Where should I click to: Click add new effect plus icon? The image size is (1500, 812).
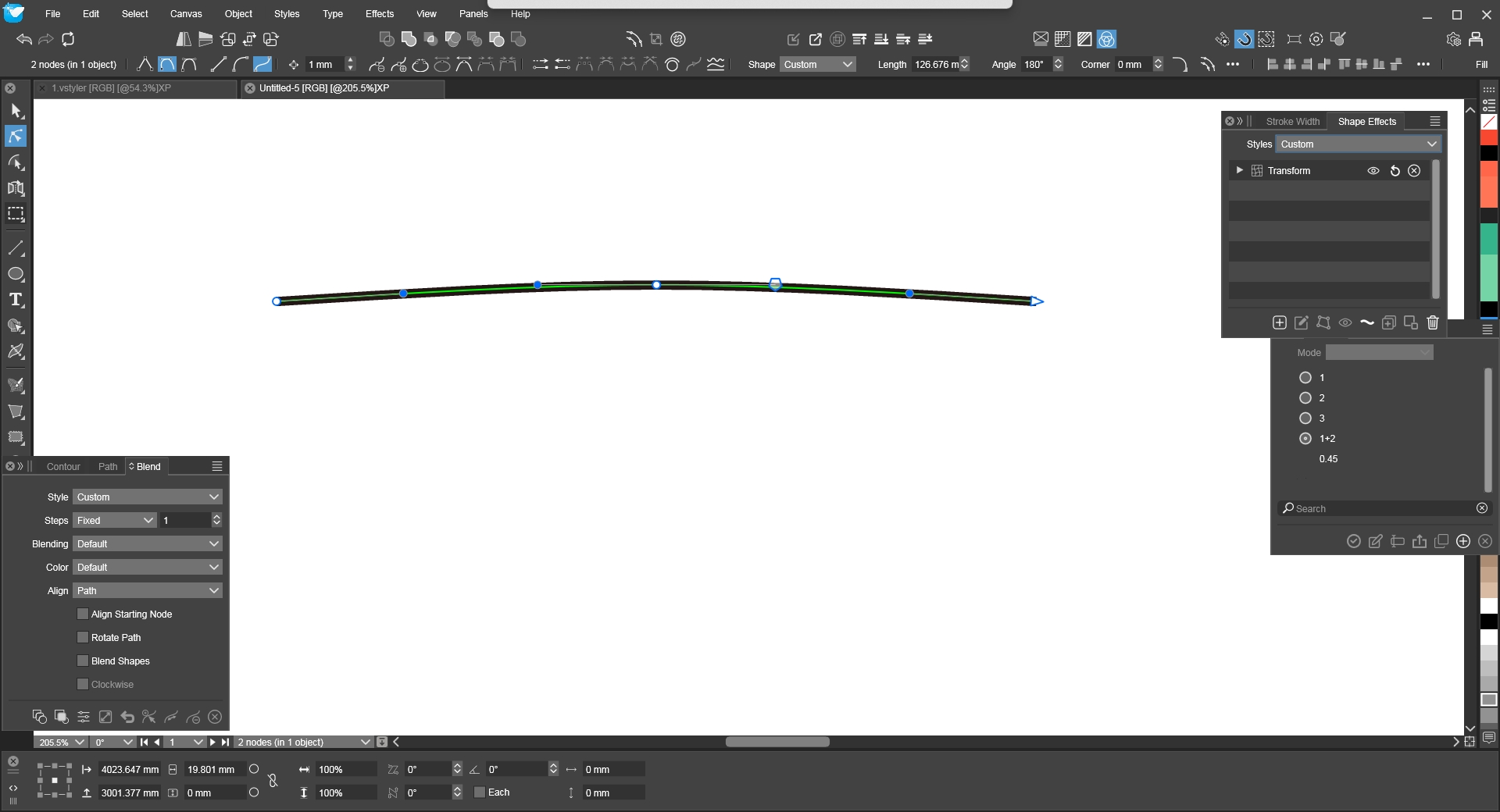coord(1279,322)
